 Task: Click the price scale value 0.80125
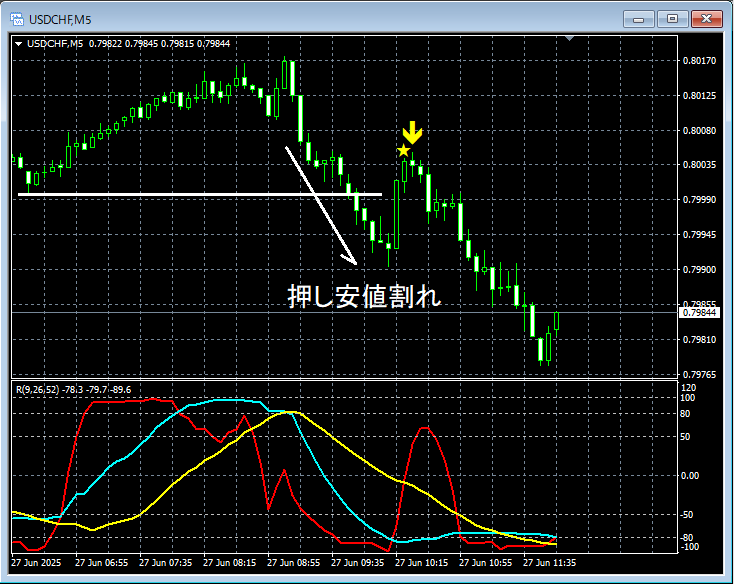click(699, 96)
